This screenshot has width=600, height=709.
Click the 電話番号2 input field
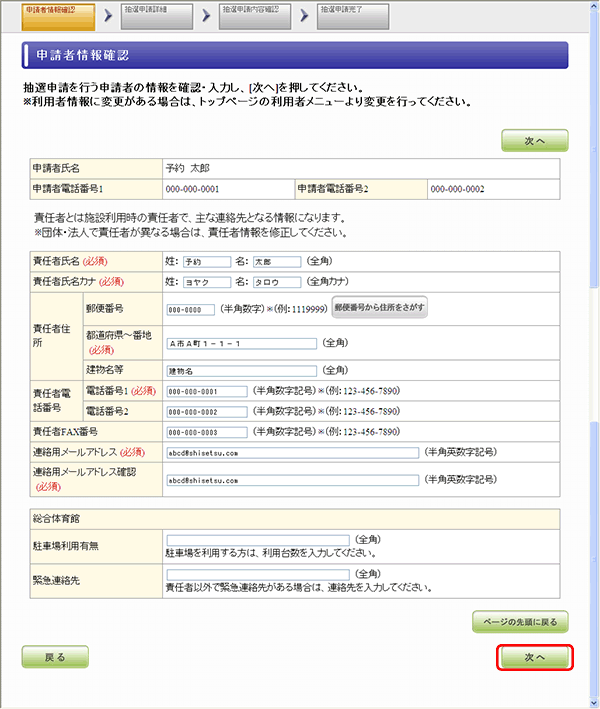207,412
